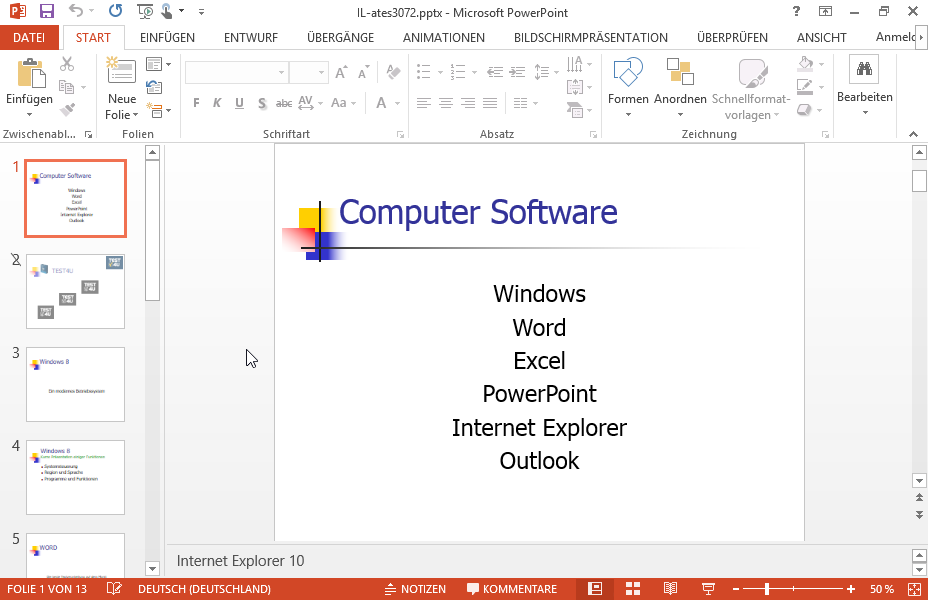Open the KOMMENTARE pane
This screenshot has width=928, height=600.
click(512, 589)
